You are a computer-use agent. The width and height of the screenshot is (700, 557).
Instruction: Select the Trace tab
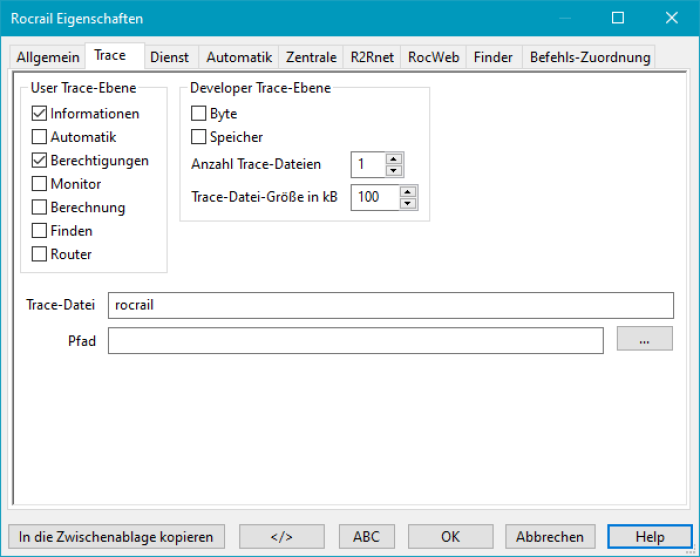[115, 55]
